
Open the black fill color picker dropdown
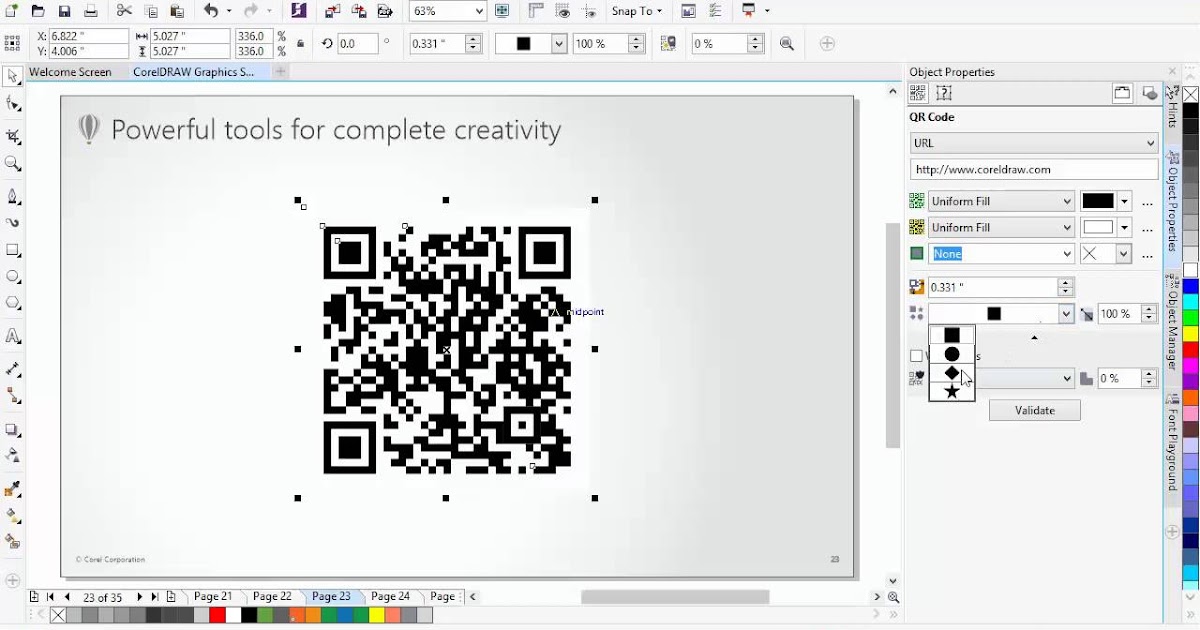click(1124, 201)
